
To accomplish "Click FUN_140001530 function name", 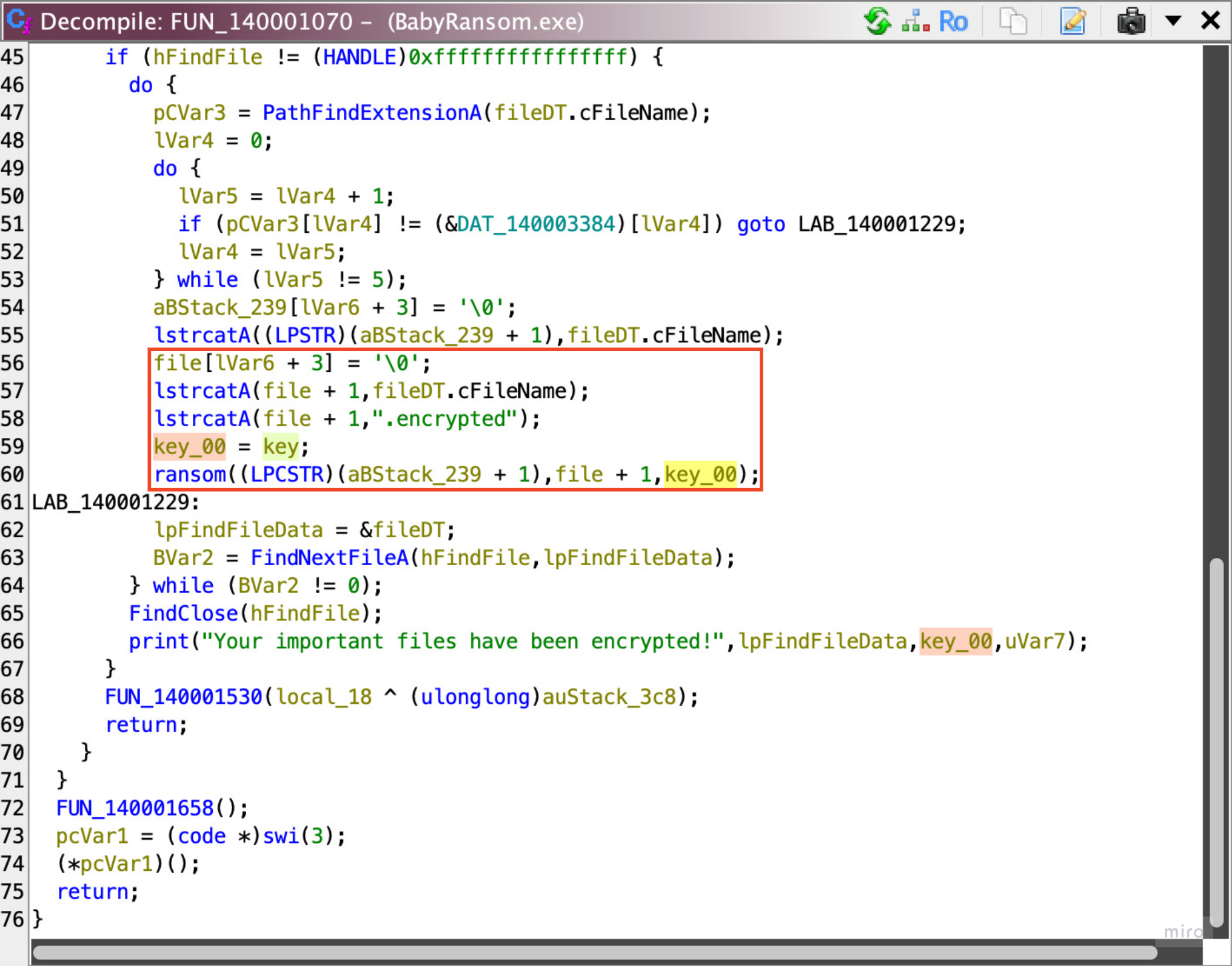I will click(x=183, y=697).
